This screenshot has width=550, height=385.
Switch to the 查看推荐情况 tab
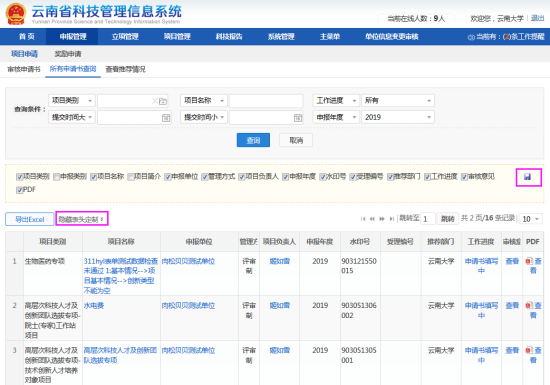pyautogui.click(x=126, y=69)
